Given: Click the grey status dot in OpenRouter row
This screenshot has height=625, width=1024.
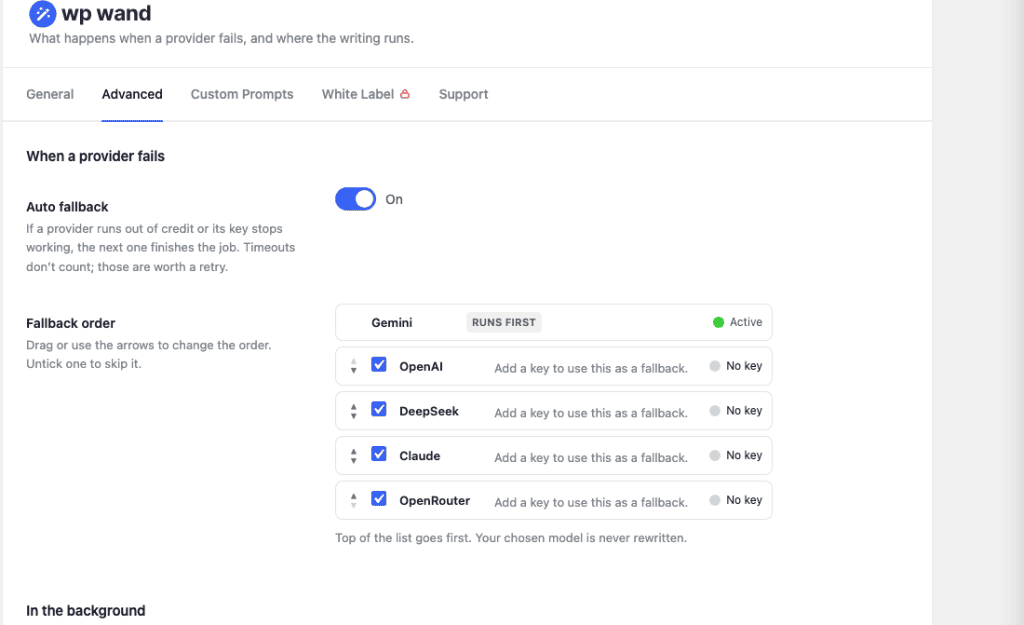Looking at the screenshot, I should 714,500.
